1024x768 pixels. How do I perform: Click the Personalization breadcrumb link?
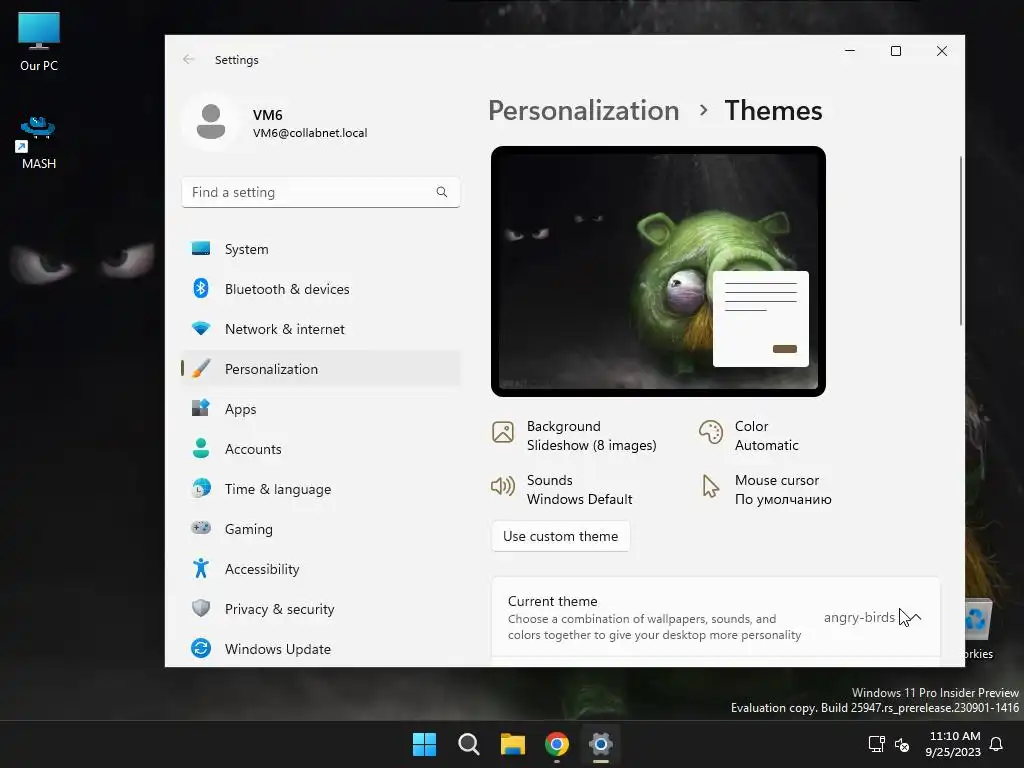tap(584, 110)
